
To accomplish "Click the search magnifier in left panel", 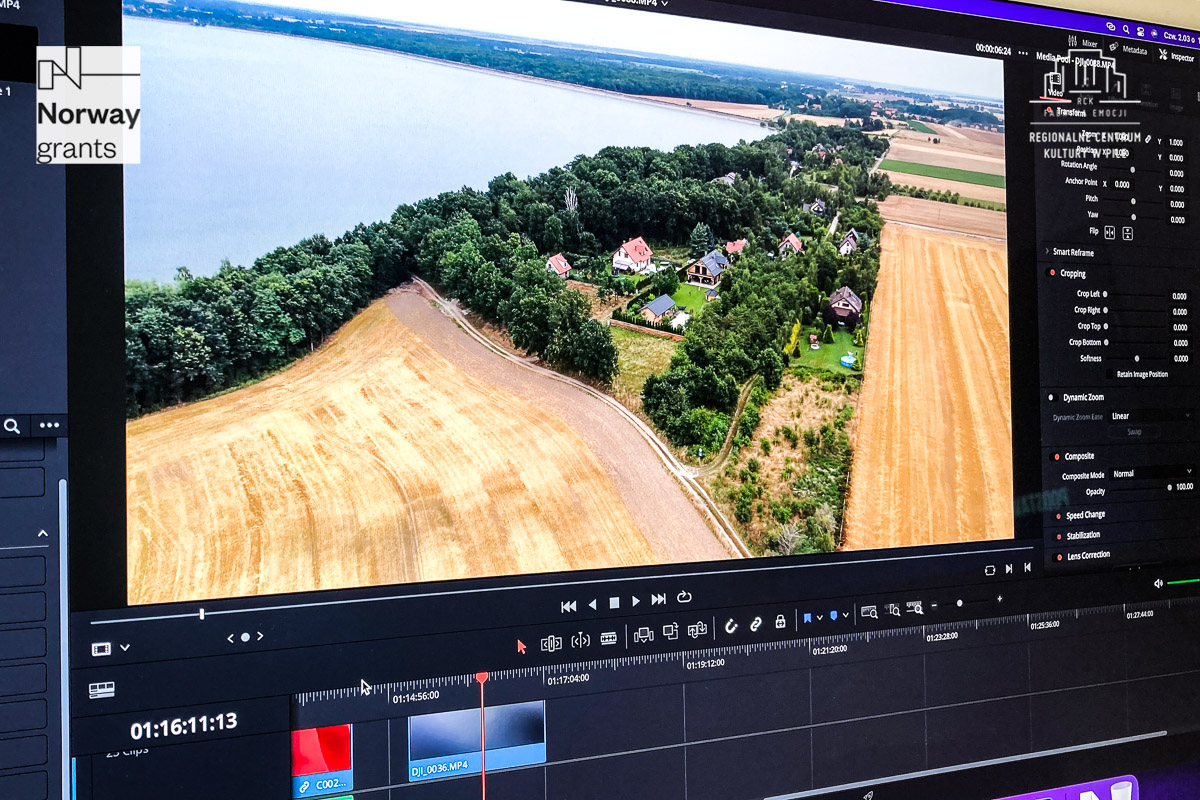I will tap(12, 426).
